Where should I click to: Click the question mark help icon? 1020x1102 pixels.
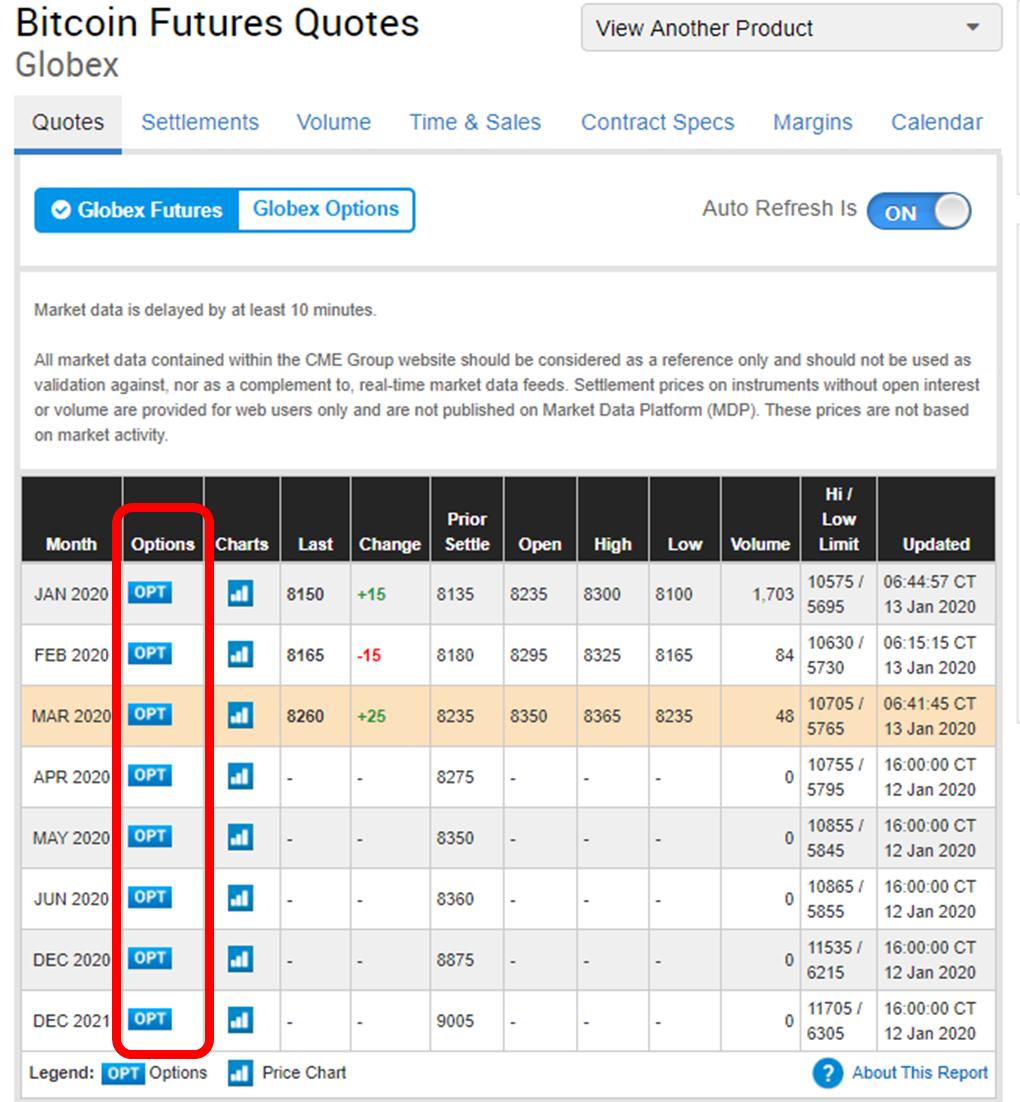click(827, 1073)
